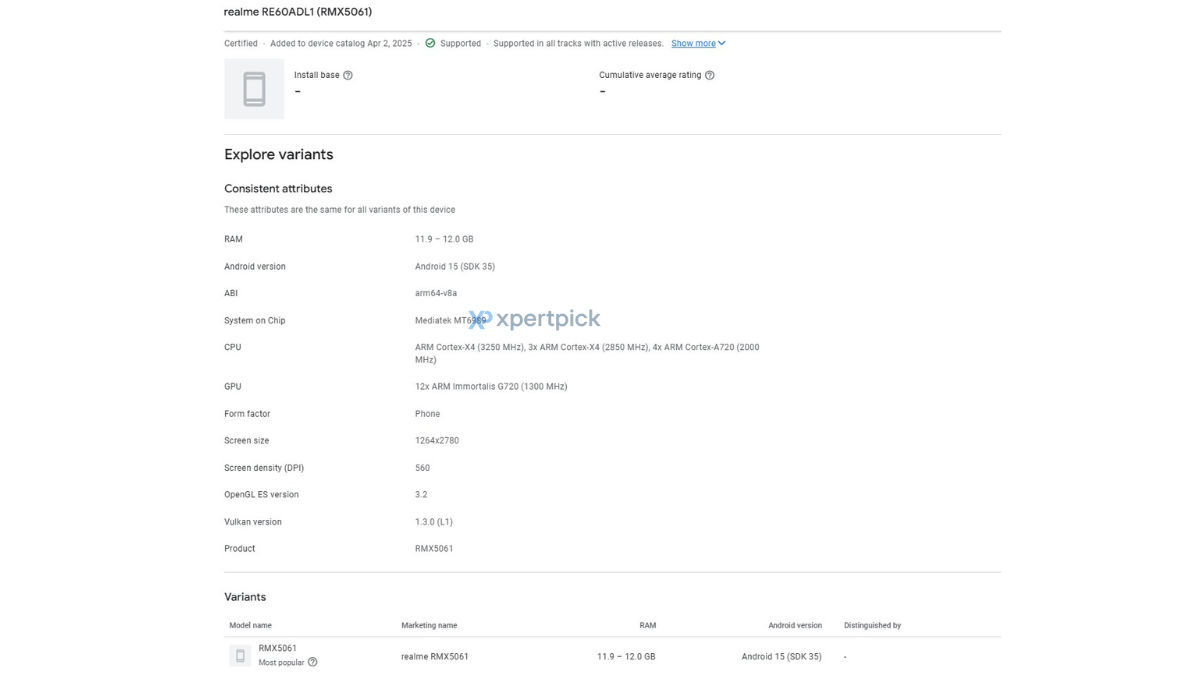Select the Model name column header
This screenshot has width=1200, height=680.
pos(250,625)
